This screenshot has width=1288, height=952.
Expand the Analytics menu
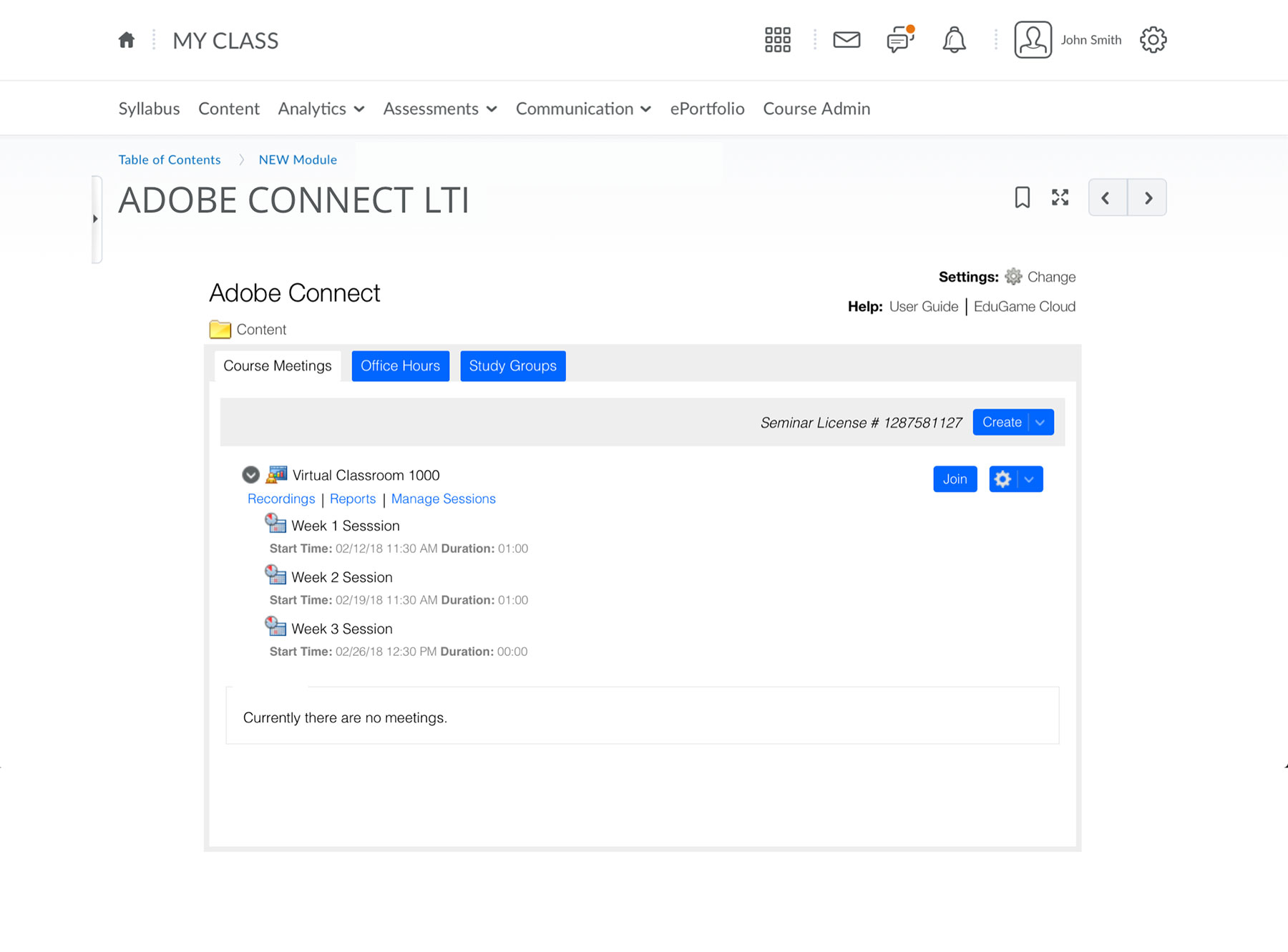click(x=321, y=109)
